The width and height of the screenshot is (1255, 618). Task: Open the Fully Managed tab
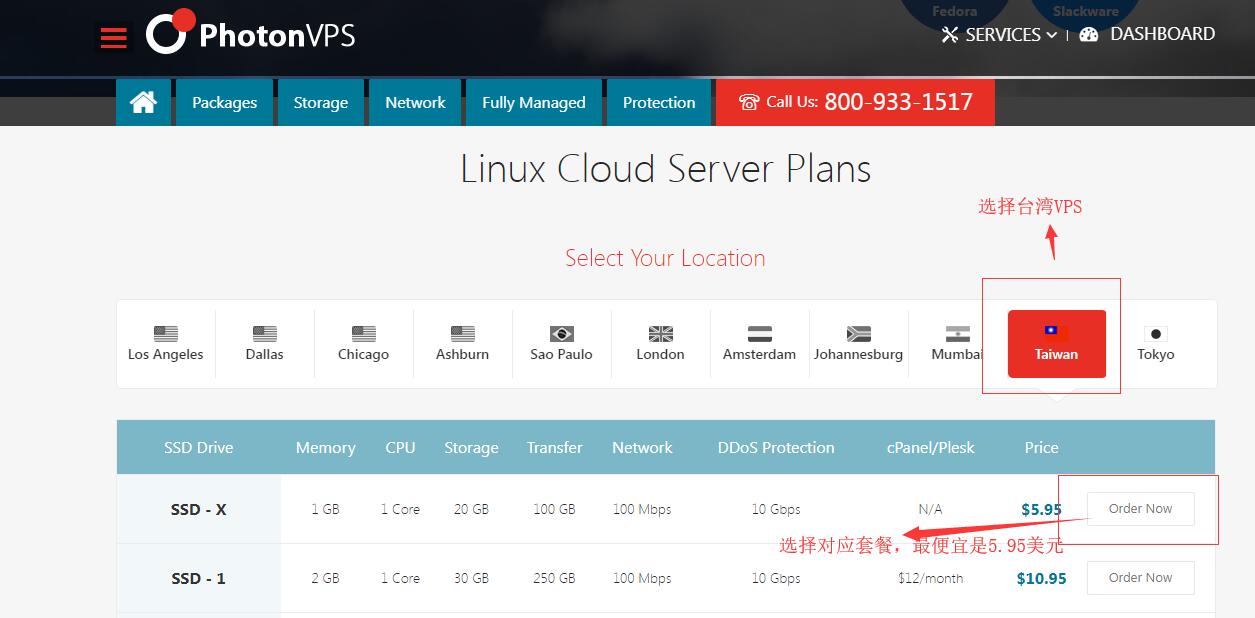(x=534, y=102)
